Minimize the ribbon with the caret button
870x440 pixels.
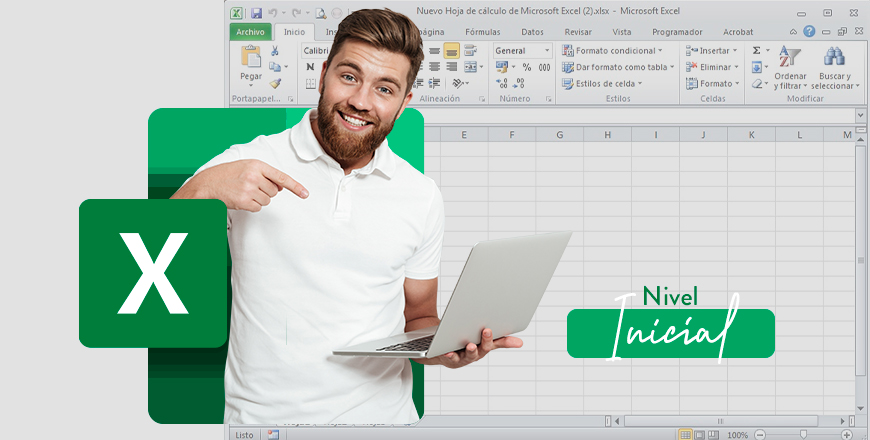tap(793, 32)
